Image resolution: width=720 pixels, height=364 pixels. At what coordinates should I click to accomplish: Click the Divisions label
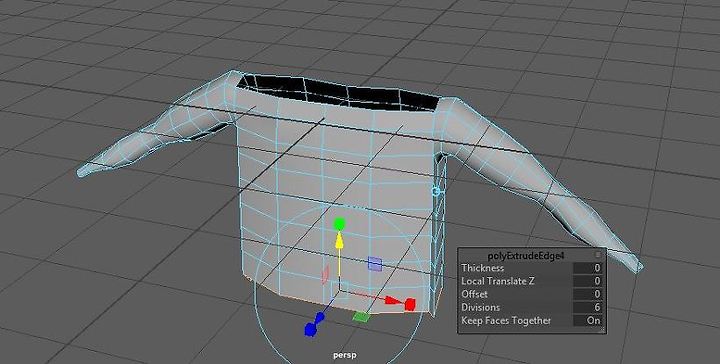click(480, 307)
